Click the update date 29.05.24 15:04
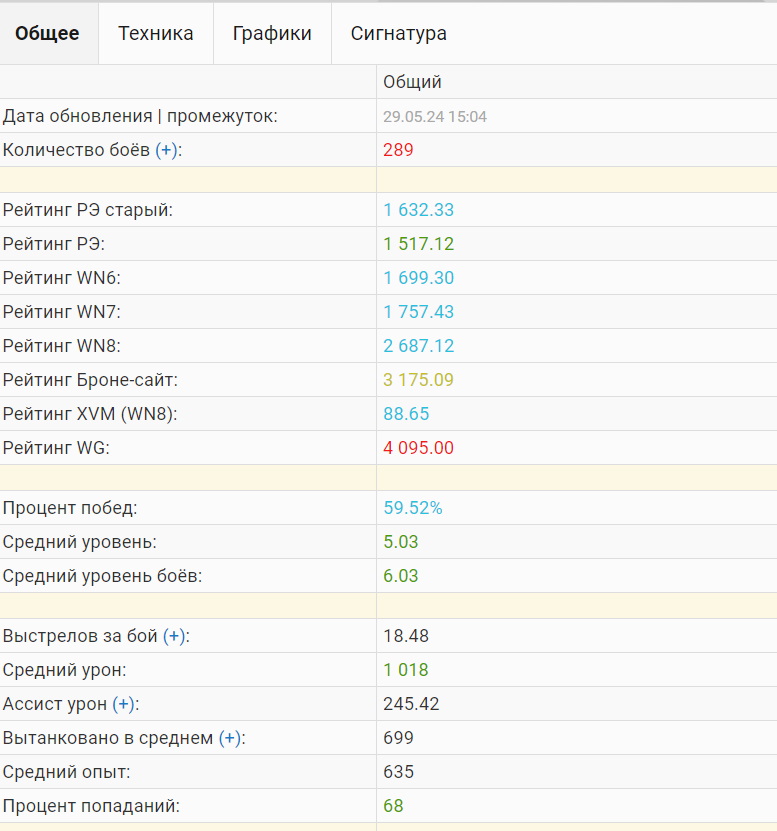The height and width of the screenshot is (831, 777). pyautogui.click(x=435, y=117)
